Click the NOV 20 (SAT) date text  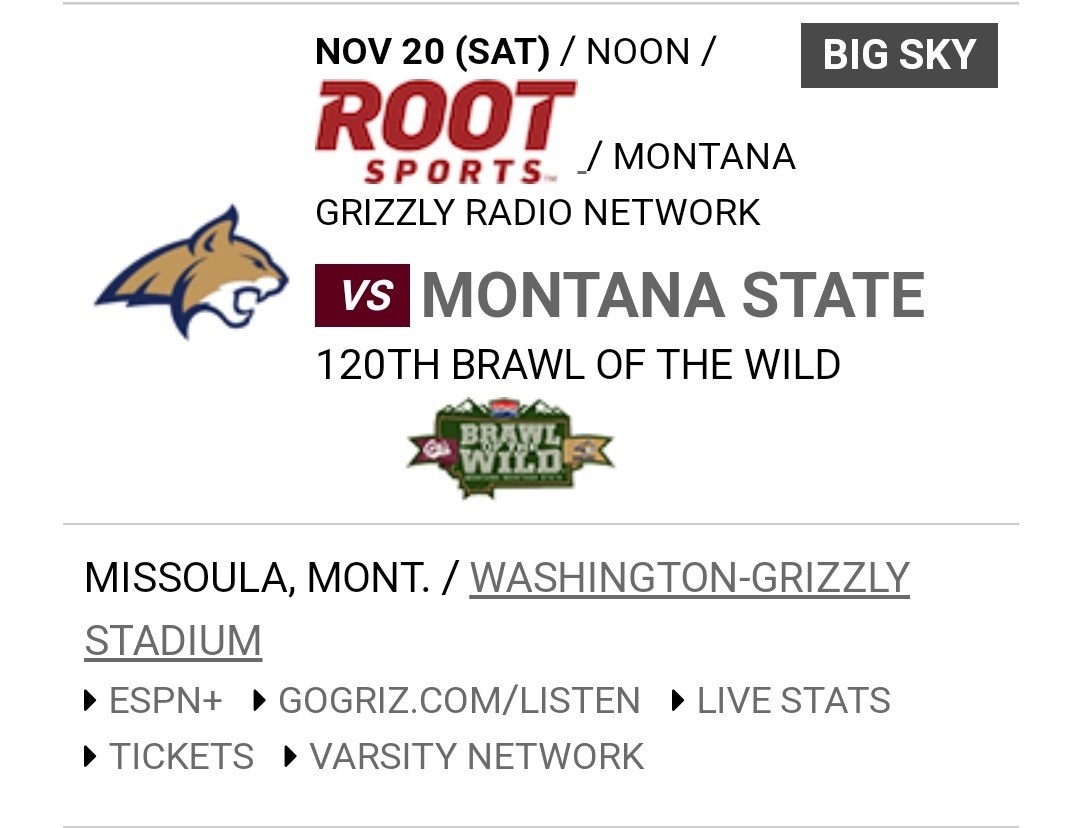coord(432,52)
